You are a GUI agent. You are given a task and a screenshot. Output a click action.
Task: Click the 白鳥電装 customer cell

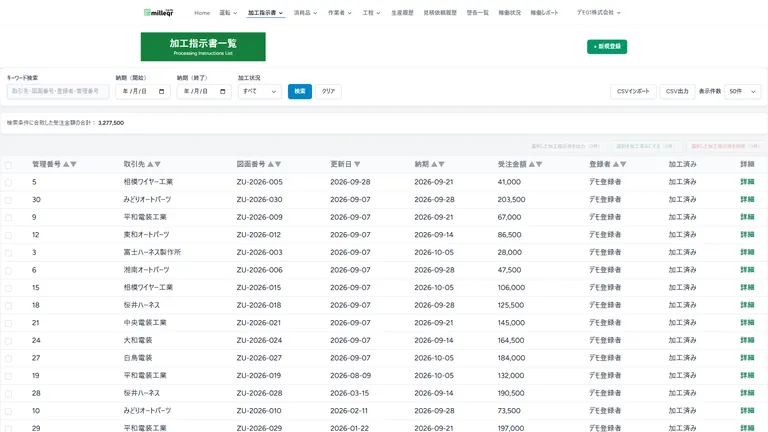(x=138, y=358)
